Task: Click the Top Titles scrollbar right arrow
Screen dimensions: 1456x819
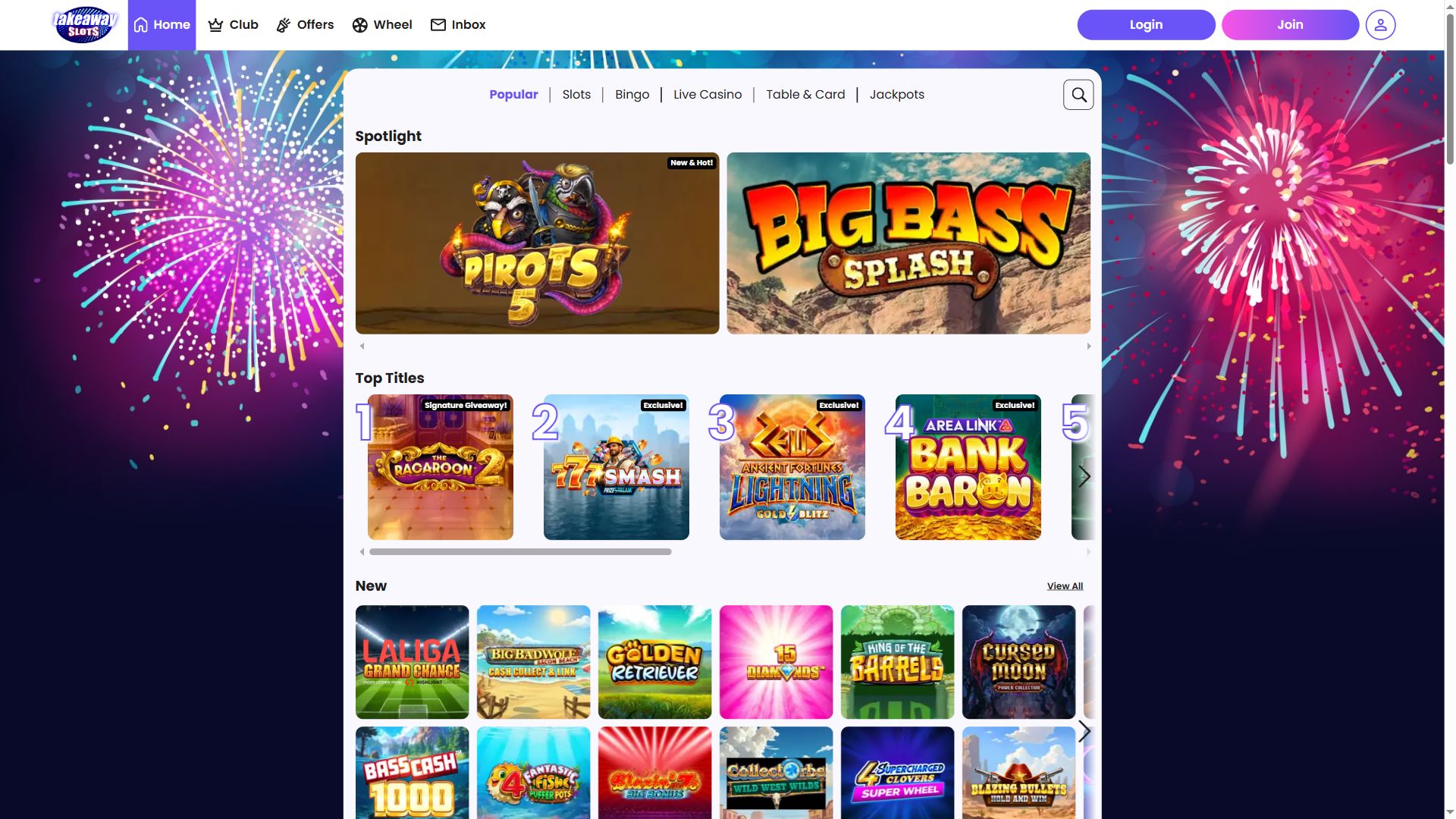Action: [x=1089, y=551]
